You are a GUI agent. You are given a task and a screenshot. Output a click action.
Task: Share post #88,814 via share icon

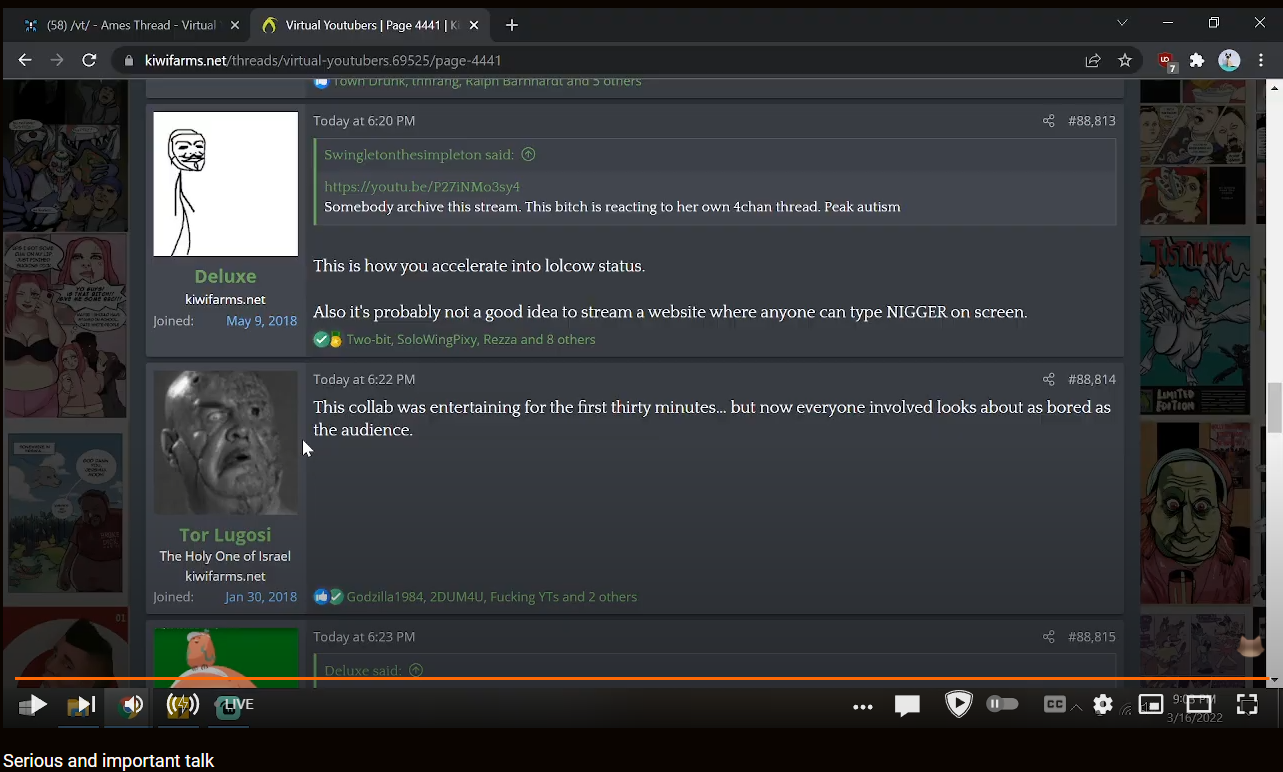pos(1048,380)
